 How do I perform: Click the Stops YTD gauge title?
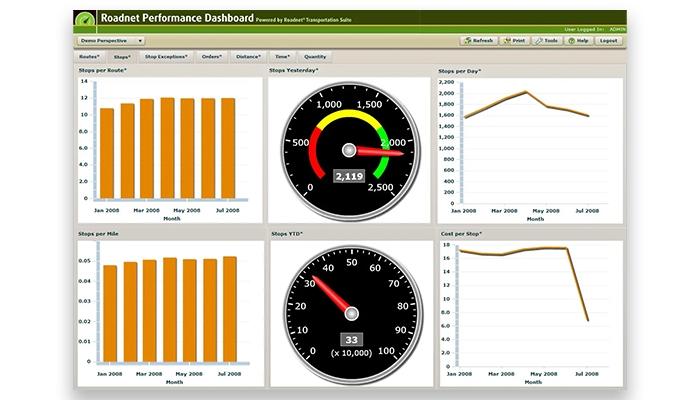pos(287,234)
